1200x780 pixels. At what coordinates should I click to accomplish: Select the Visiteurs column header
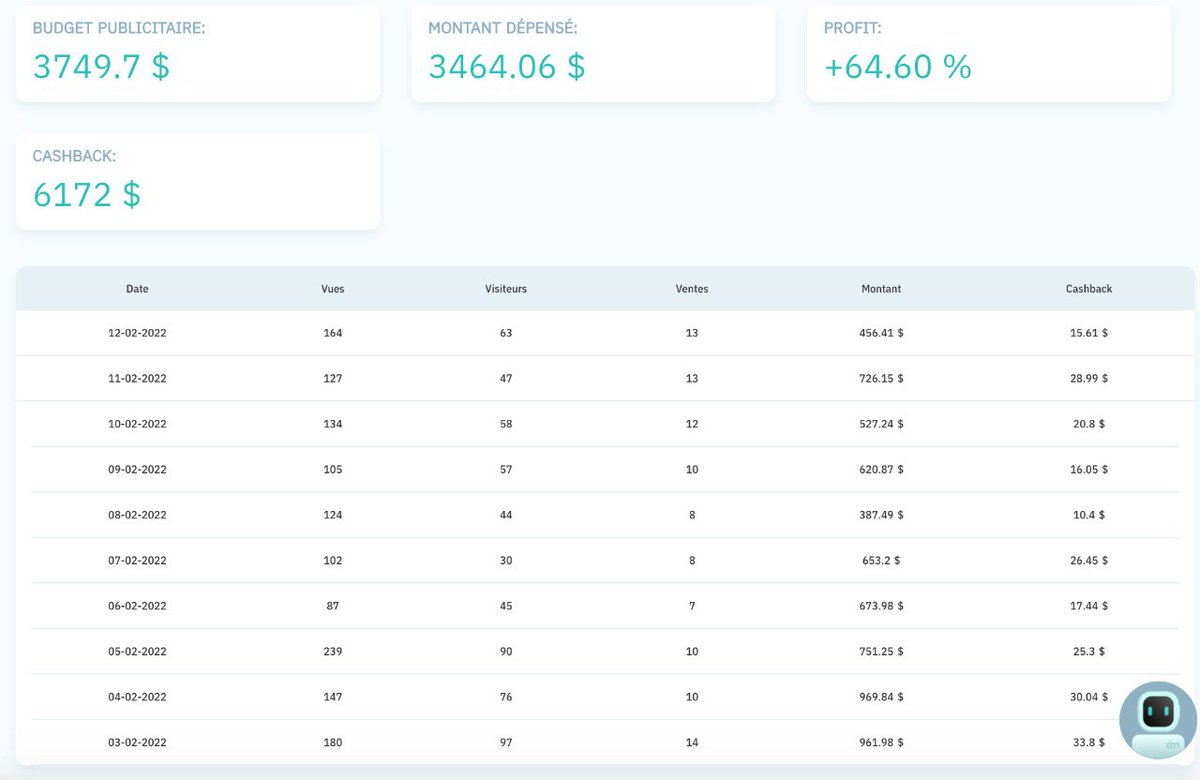coord(506,289)
